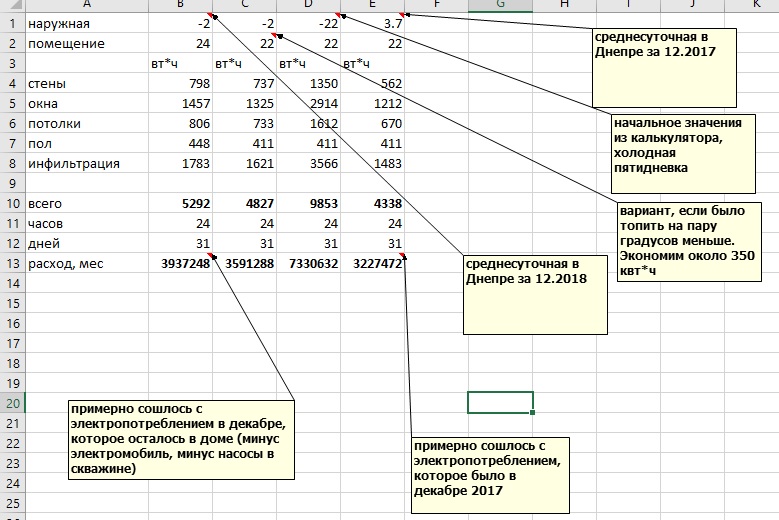The image size is (779, 520).
Task: Click comment 'среднесуточная в Днепре за 12.2018'
Action: click(535, 295)
